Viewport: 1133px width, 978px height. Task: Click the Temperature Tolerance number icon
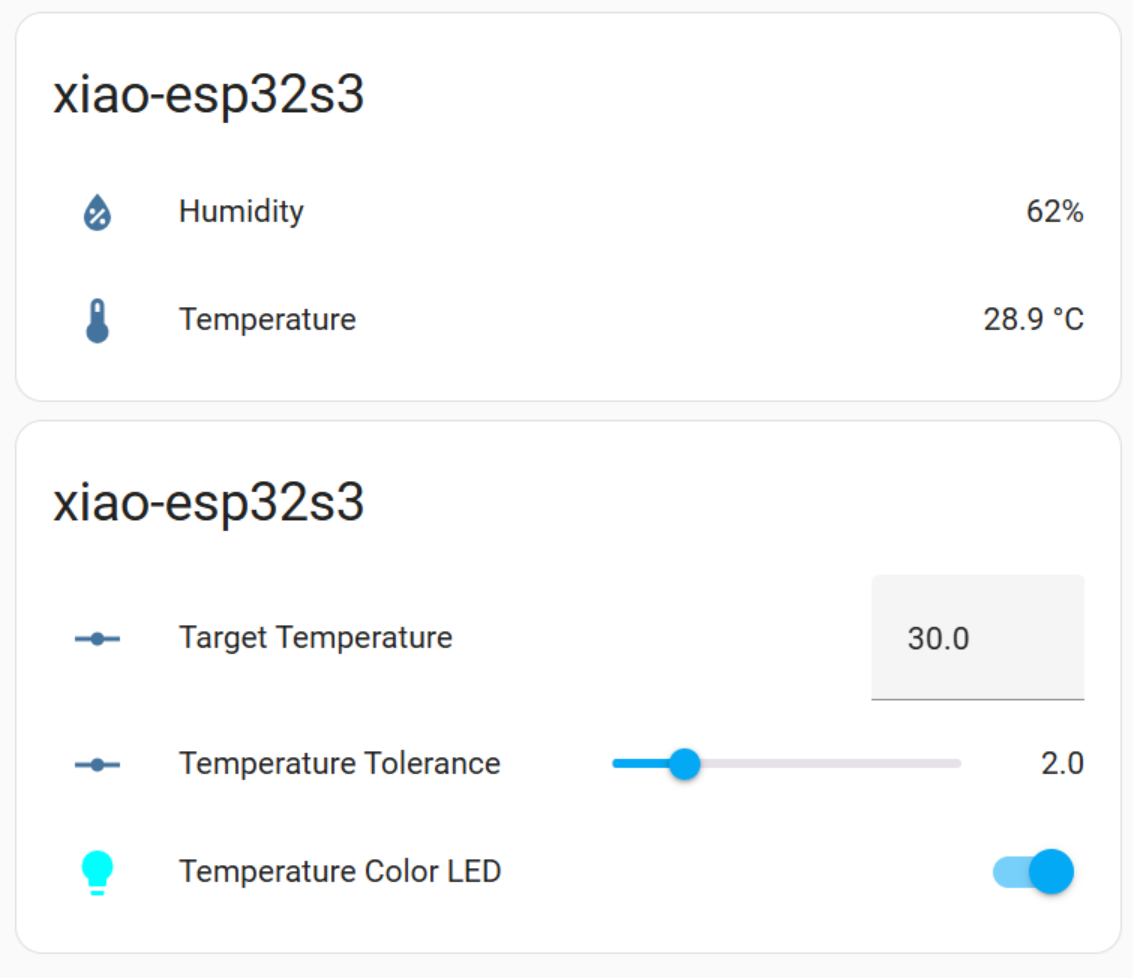98,764
